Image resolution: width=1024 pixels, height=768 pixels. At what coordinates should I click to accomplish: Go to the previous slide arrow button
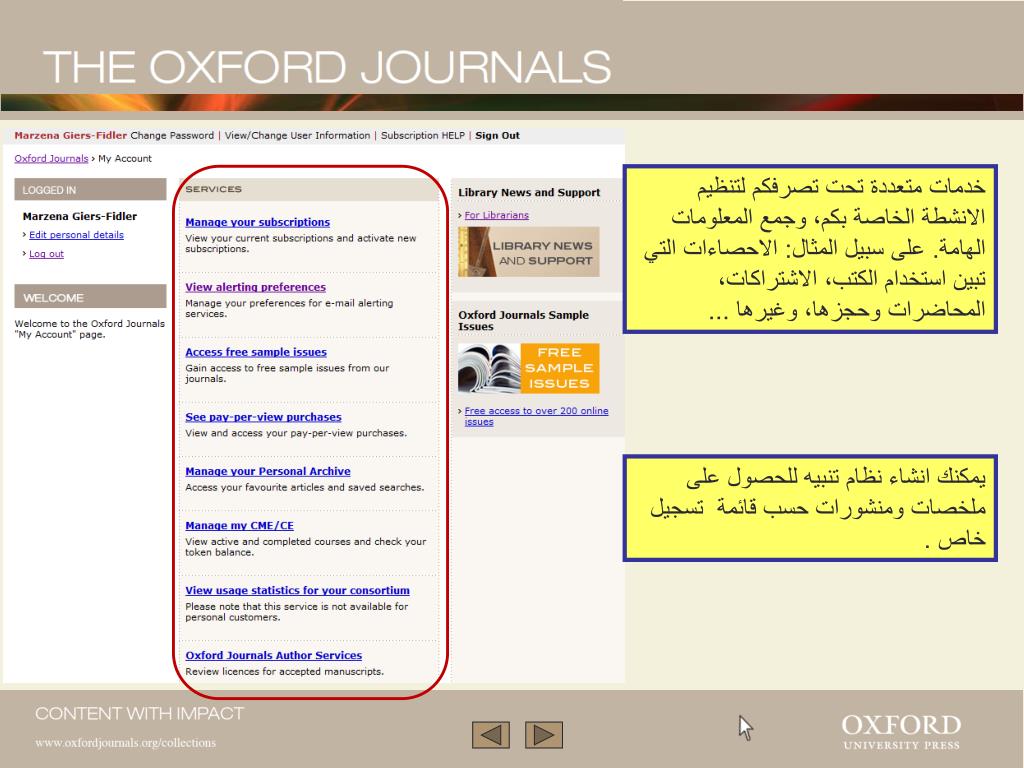pyautogui.click(x=490, y=735)
